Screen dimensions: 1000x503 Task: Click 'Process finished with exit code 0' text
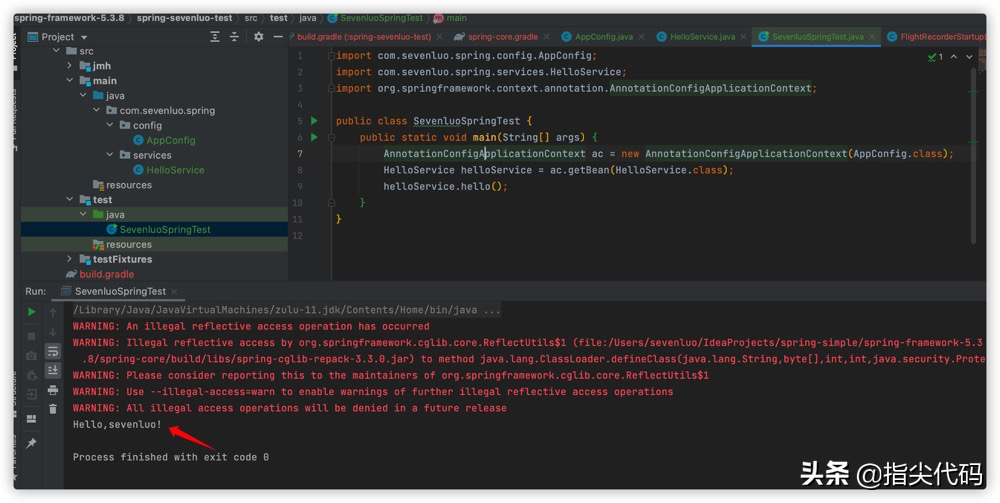[x=170, y=457]
